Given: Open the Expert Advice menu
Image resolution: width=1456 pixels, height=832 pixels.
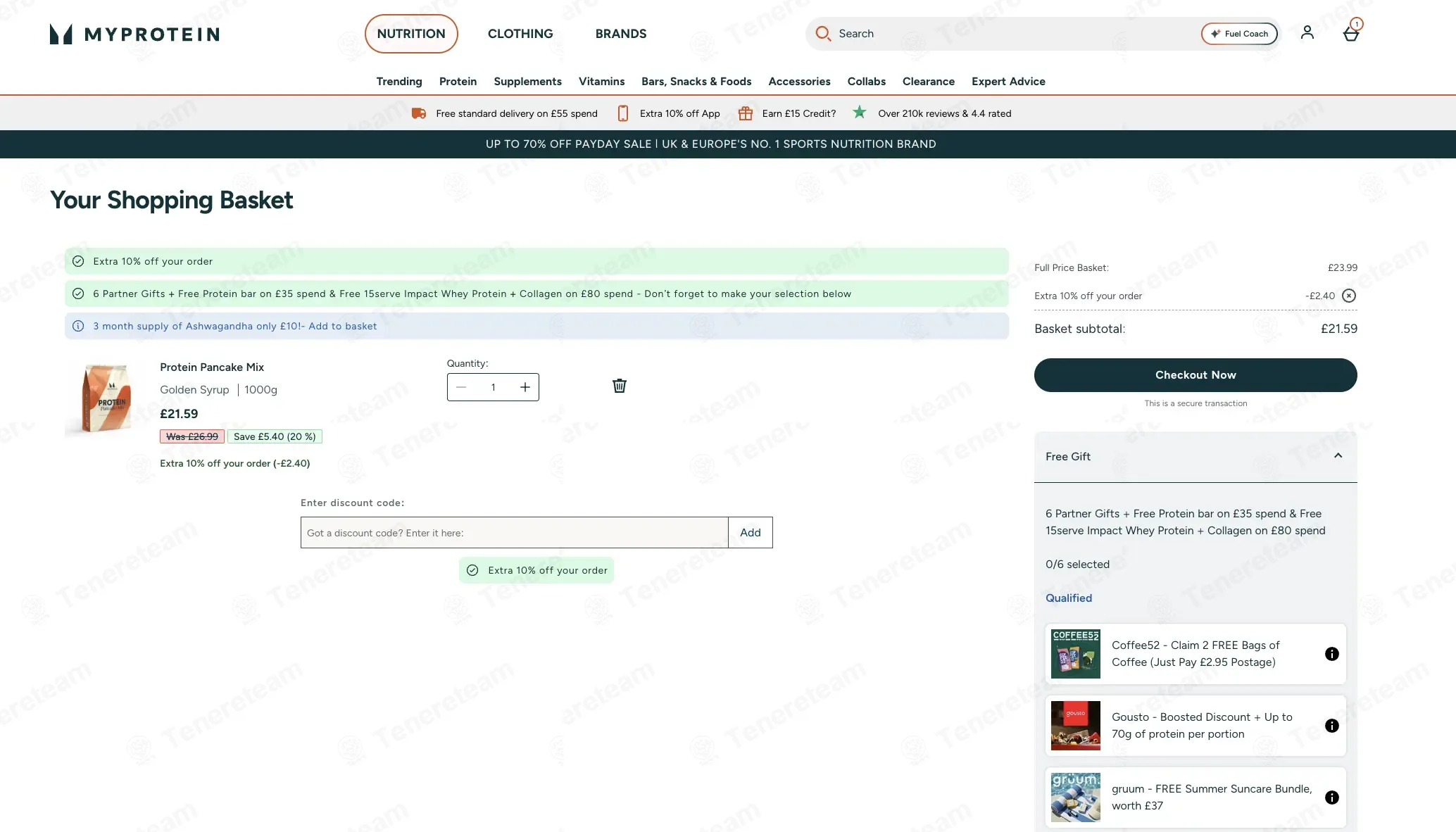Looking at the screenshot, I should 1008,82.
